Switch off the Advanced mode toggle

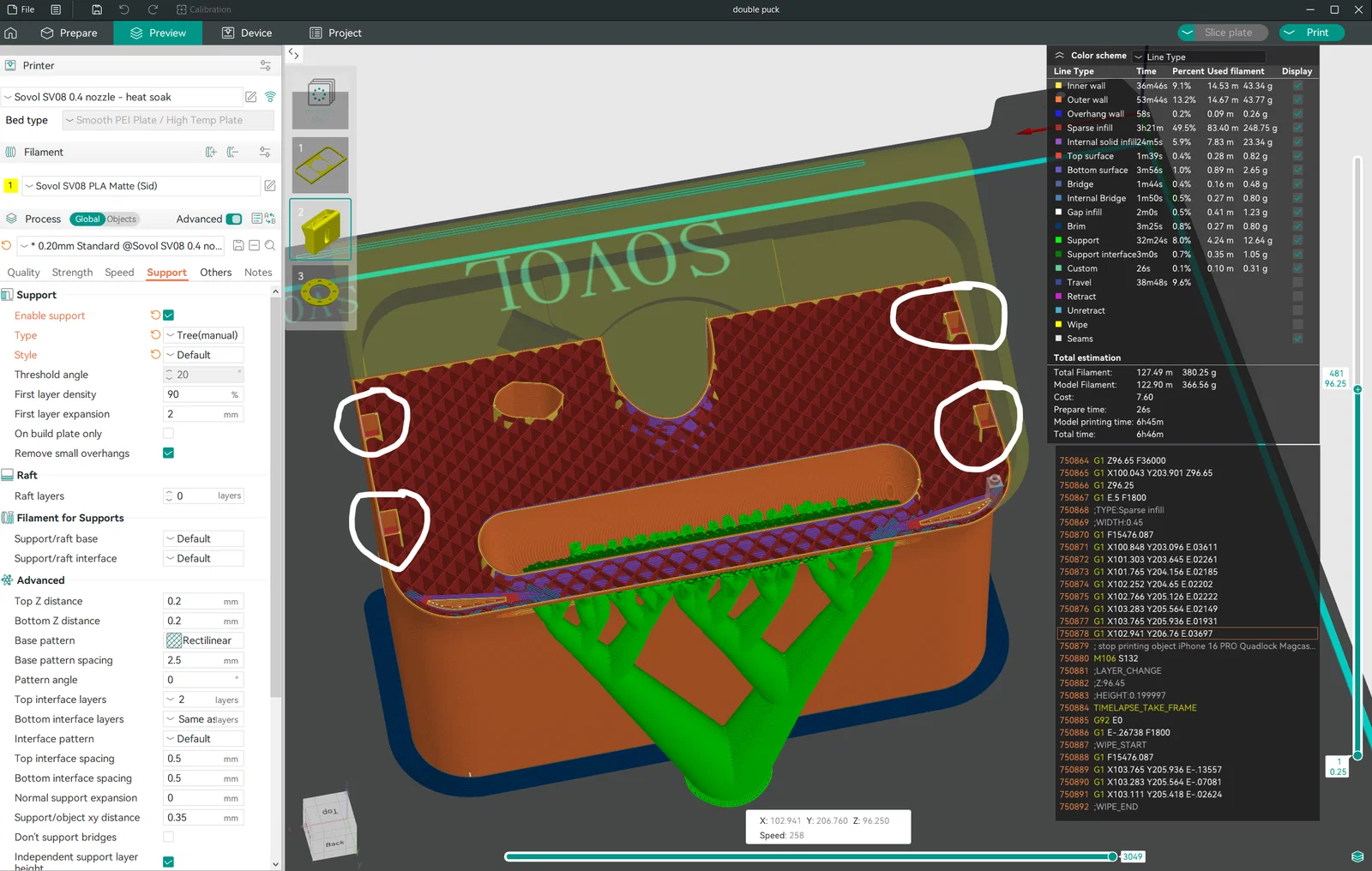[x=234, y=219]
